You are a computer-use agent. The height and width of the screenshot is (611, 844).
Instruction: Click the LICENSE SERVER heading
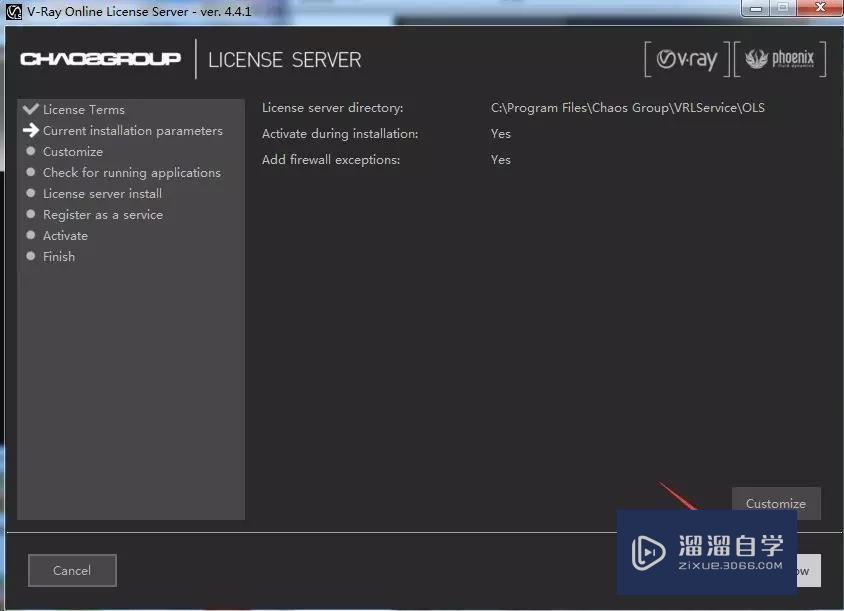point(285,60)
